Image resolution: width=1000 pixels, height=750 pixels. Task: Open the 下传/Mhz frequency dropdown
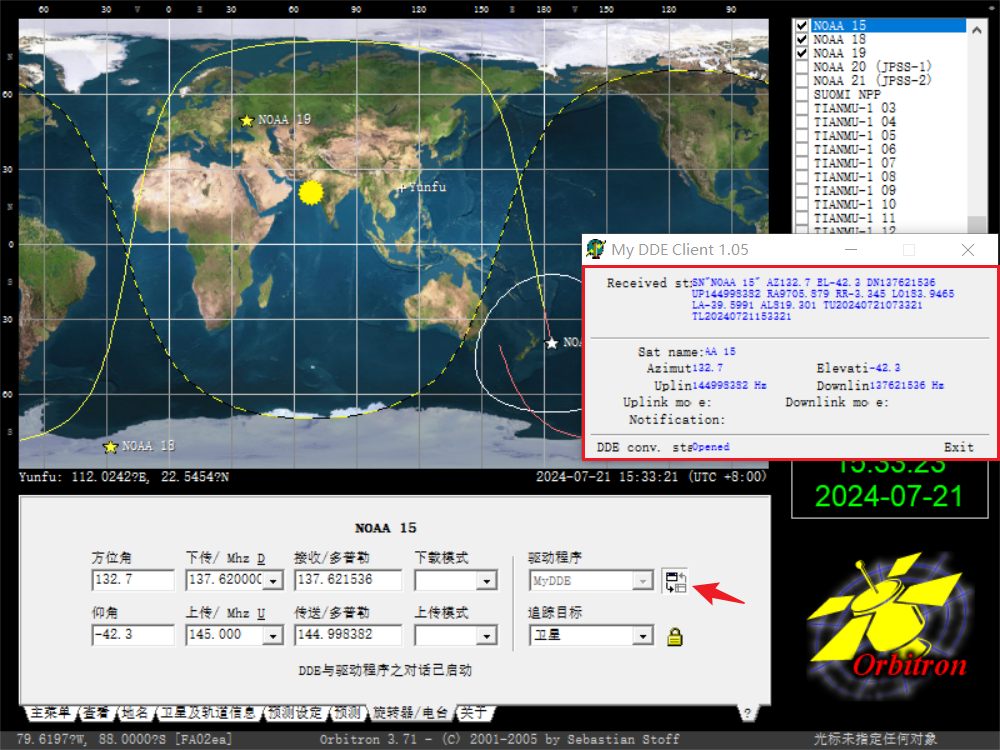coord(273,580)
